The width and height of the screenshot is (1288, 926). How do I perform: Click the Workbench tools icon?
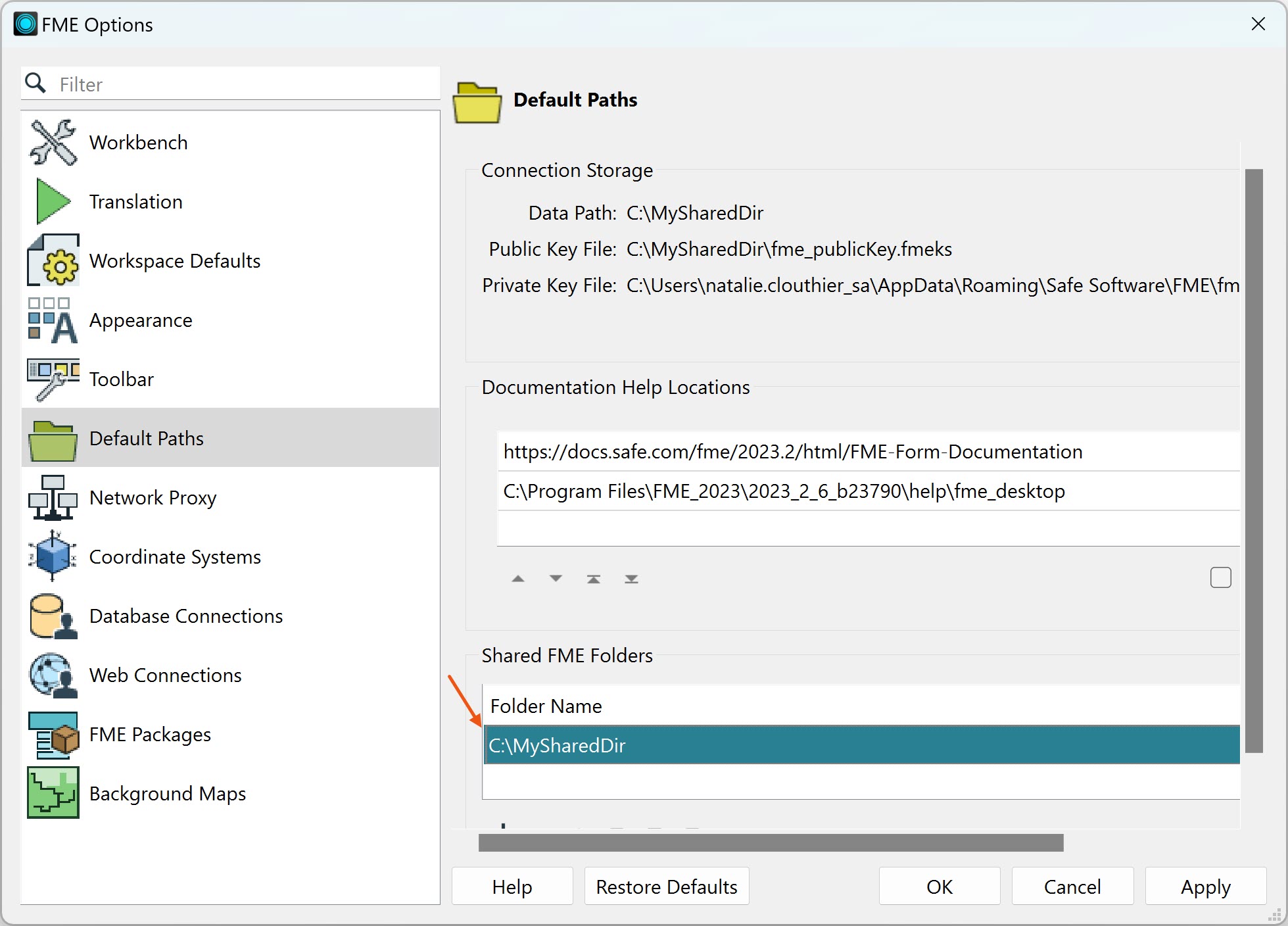[x=53, y=142]
